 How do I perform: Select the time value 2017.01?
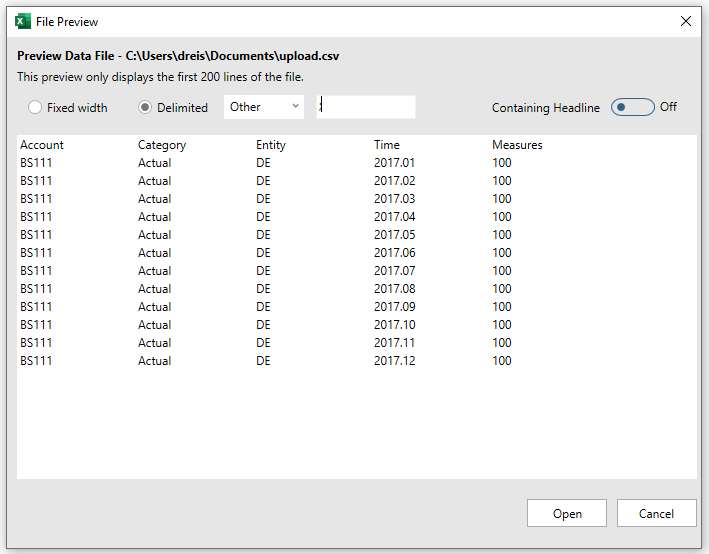394,163
